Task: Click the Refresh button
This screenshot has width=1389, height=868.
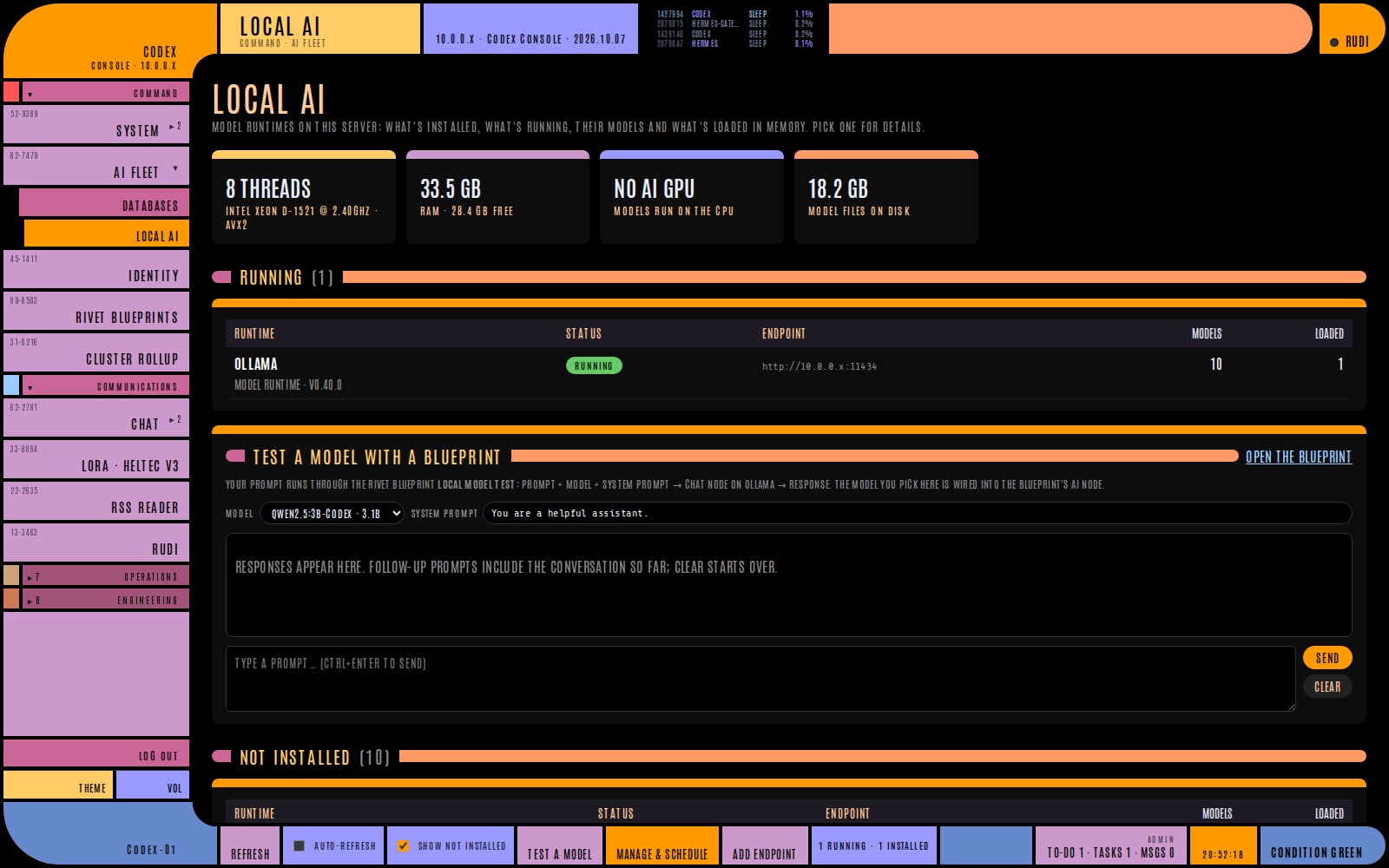Action: click(250, 845)
